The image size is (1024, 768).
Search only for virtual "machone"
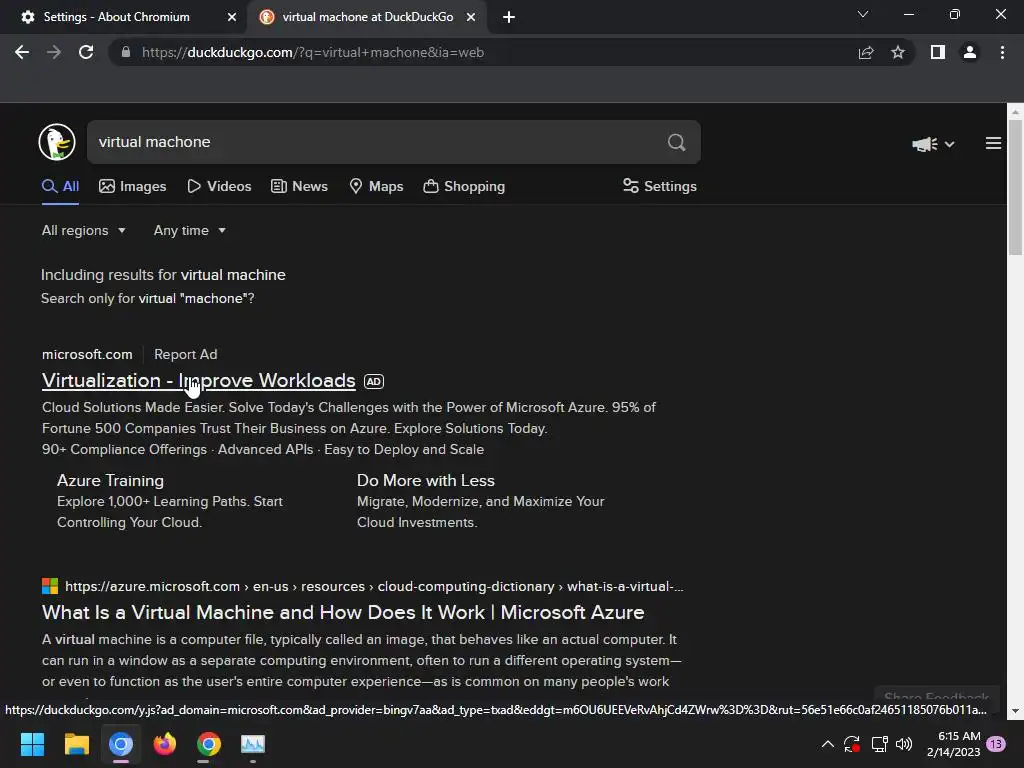(197, 298)
